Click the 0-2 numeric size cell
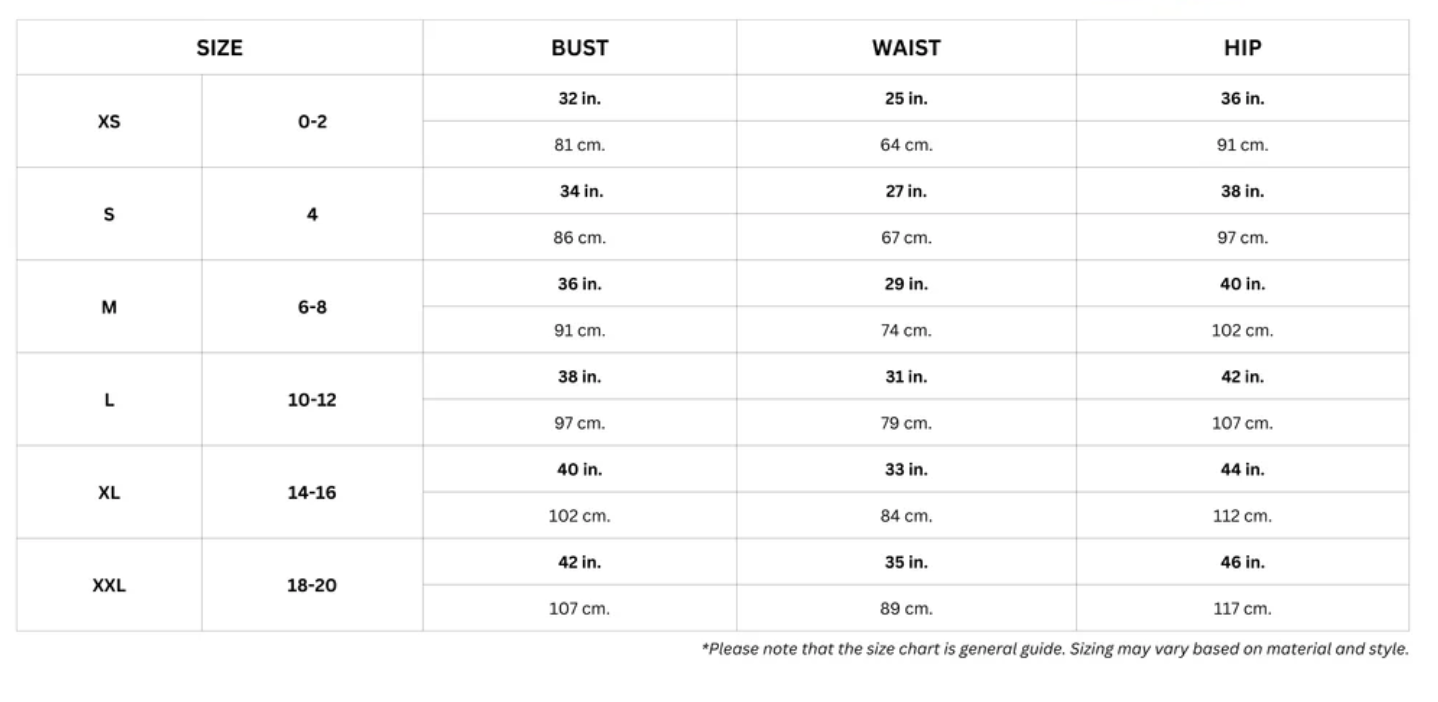The width and height of the screenshot is (1438, 702). [312, 122]
